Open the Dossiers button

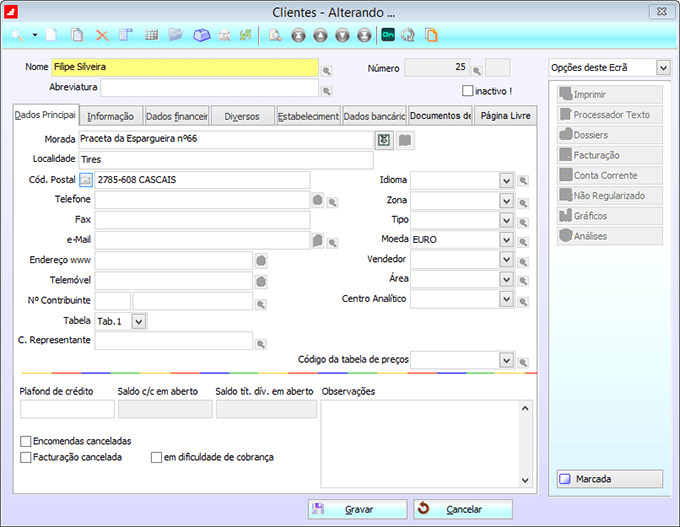[x=610, y=135]
